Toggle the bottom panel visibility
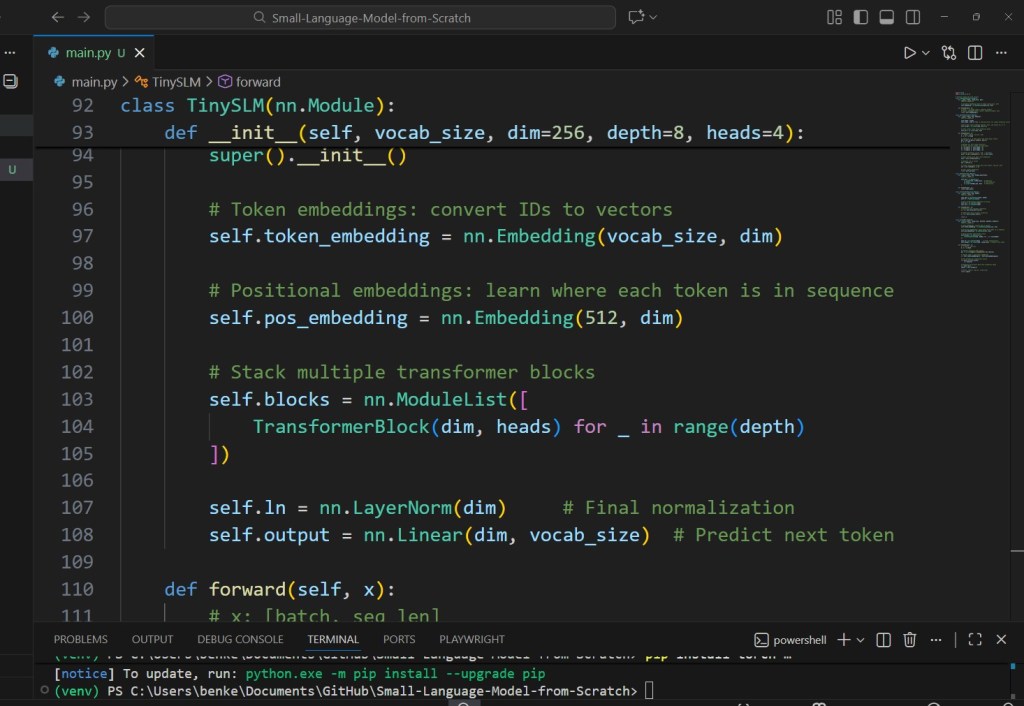Image resolution: width=1024 pixels, height=706 pixels. pos(885,16)
